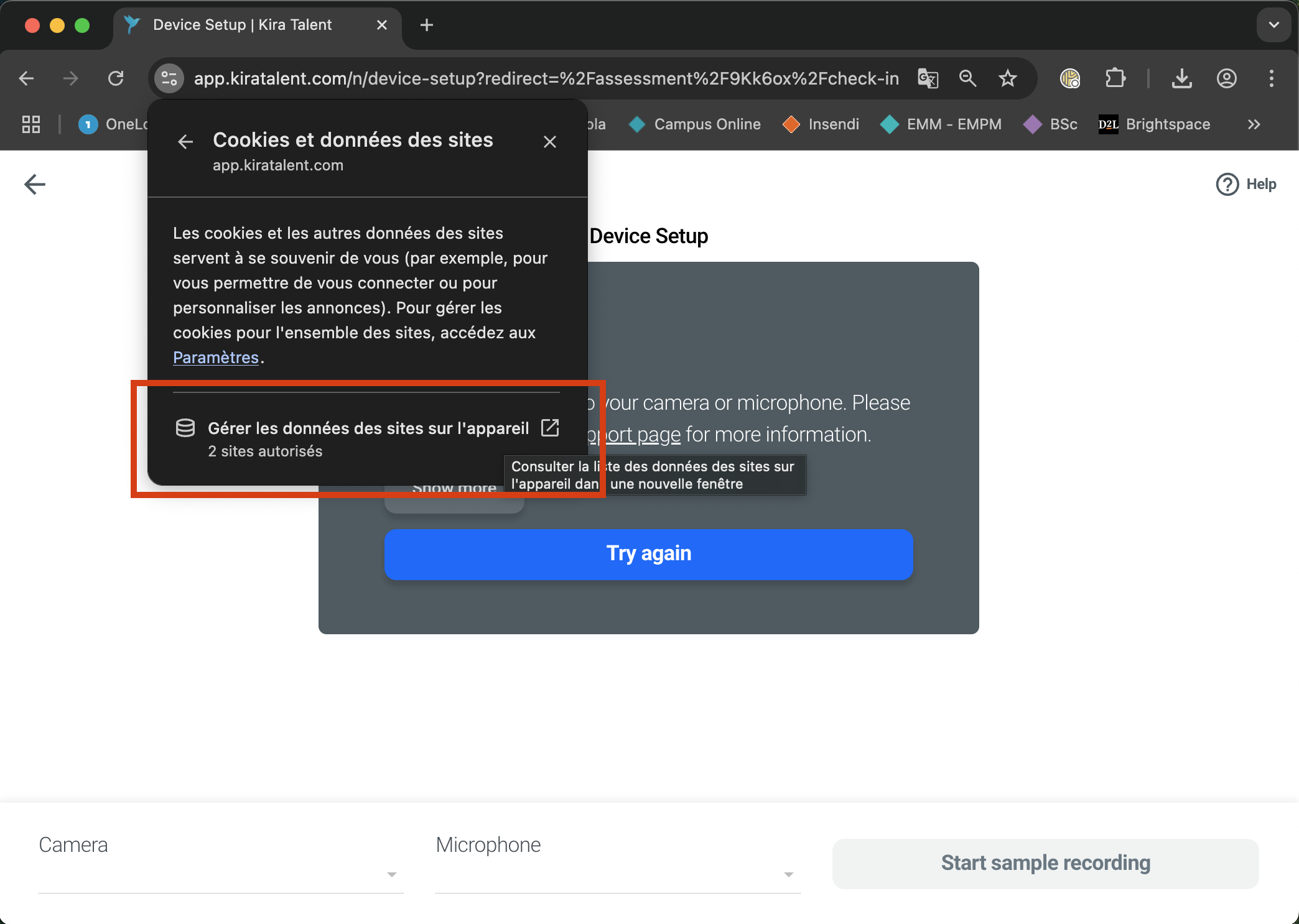Close the Cookies et données popup
Image resolution: width=1299 pixels, height=924 pixels.
tap(549, 142)
